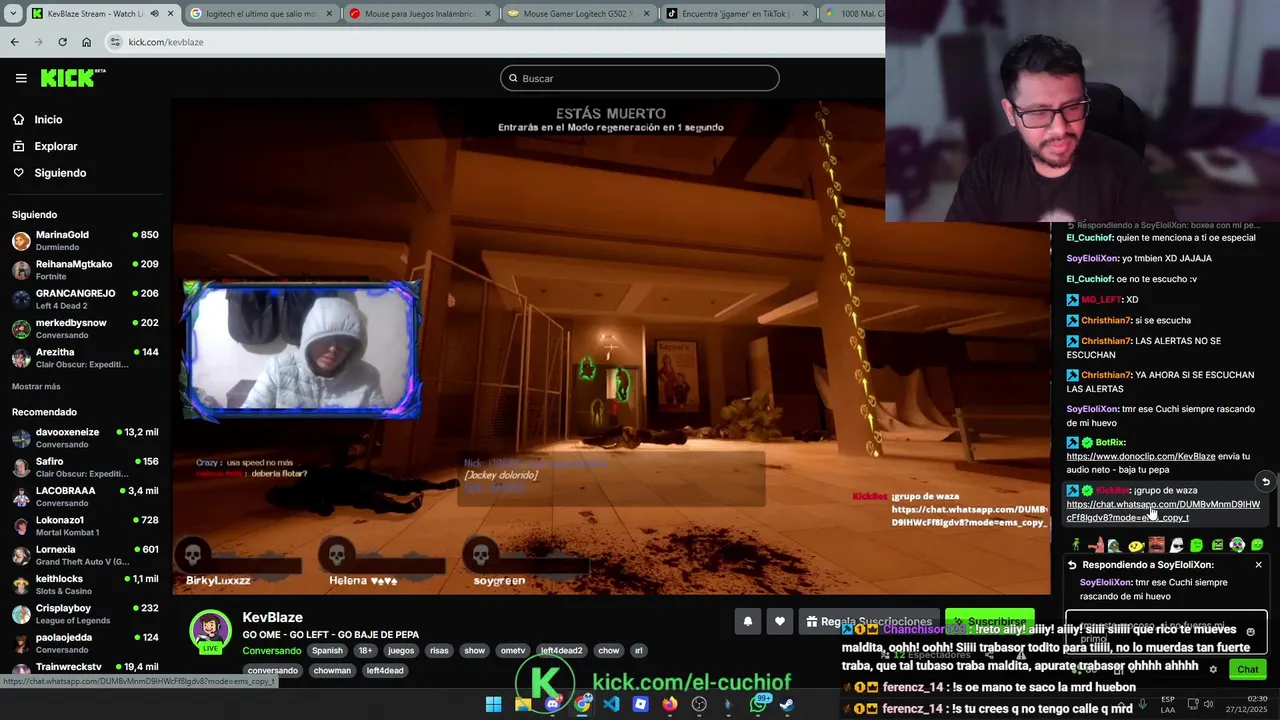Click the Spanish tag
Screen dimensions: 1280x720
click(327, 650)
